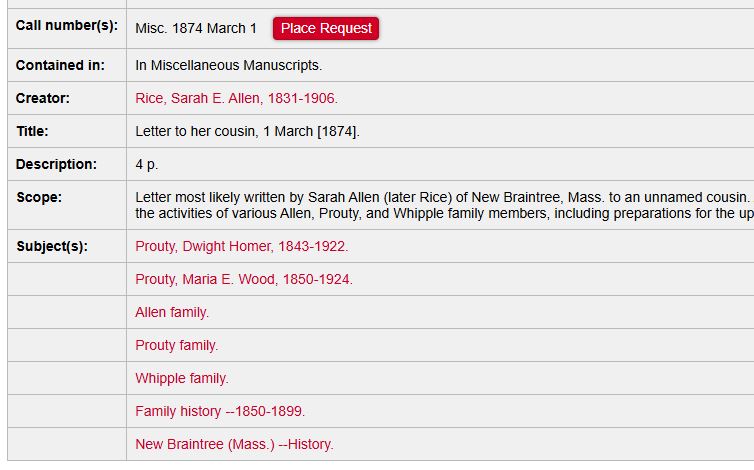754x470 pixels.
Task: Click the Call number(s) field label
Action: coord(66,25)
